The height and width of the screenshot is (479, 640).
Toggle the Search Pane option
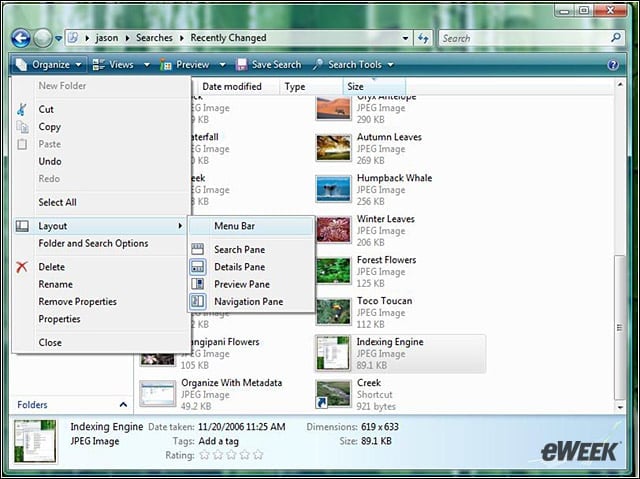pos(252,250)
